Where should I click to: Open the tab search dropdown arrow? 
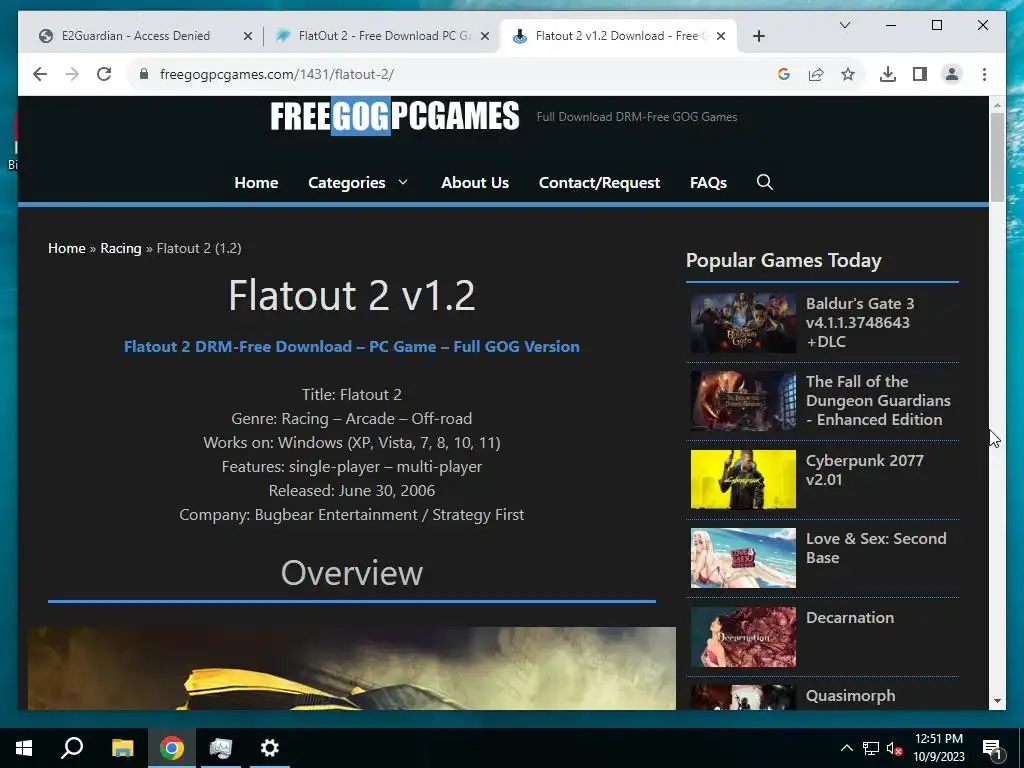point(844,25)
